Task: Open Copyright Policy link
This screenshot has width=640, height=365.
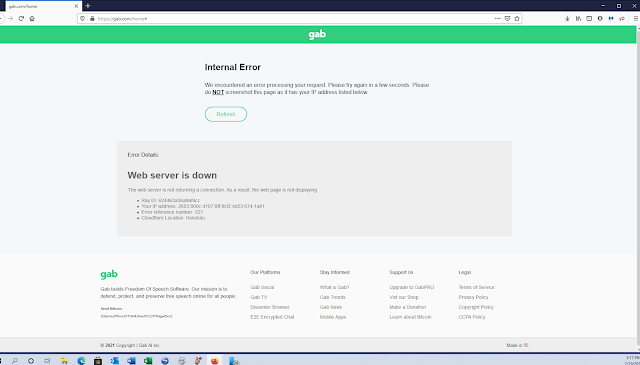Action: (x=476, y=307)
